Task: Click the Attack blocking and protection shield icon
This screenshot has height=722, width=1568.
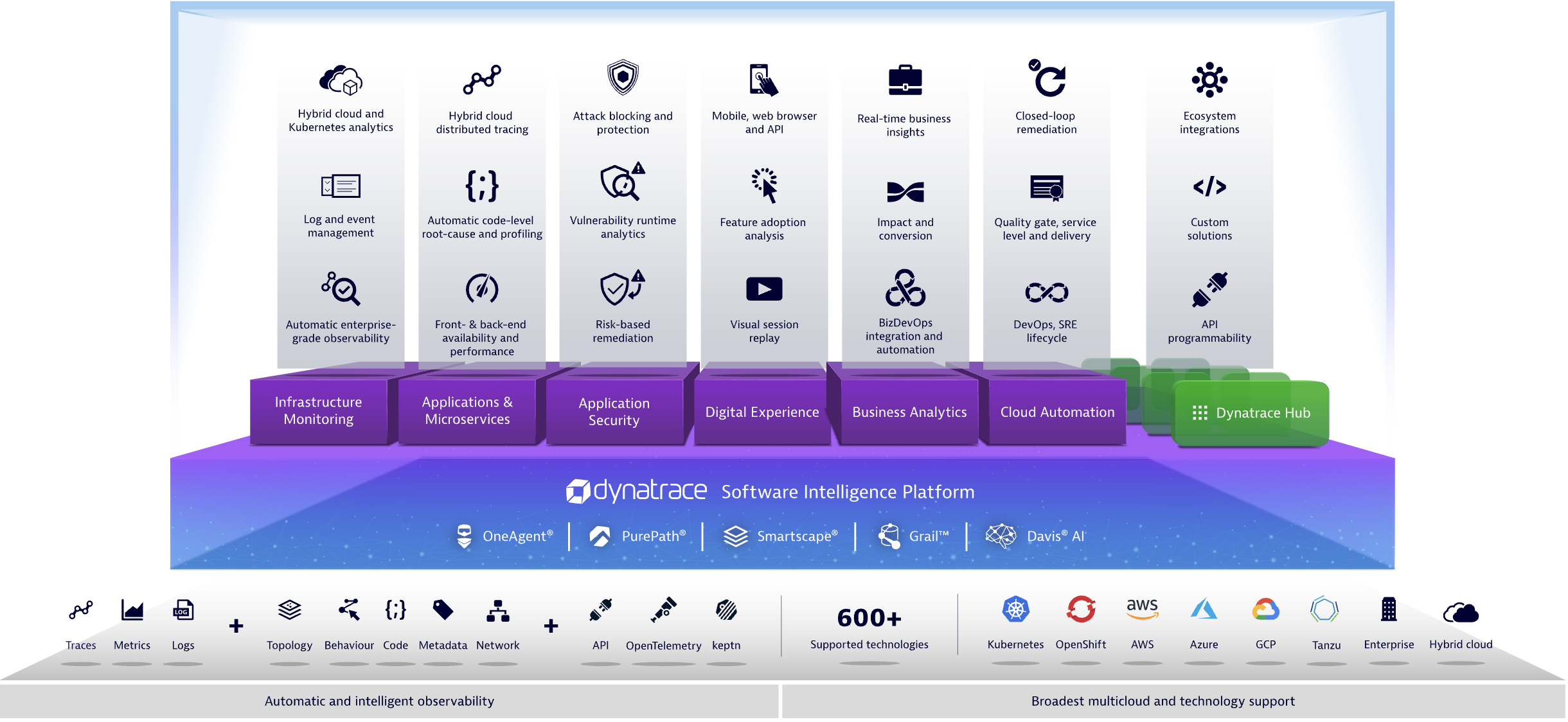Action: coord(623,78)
